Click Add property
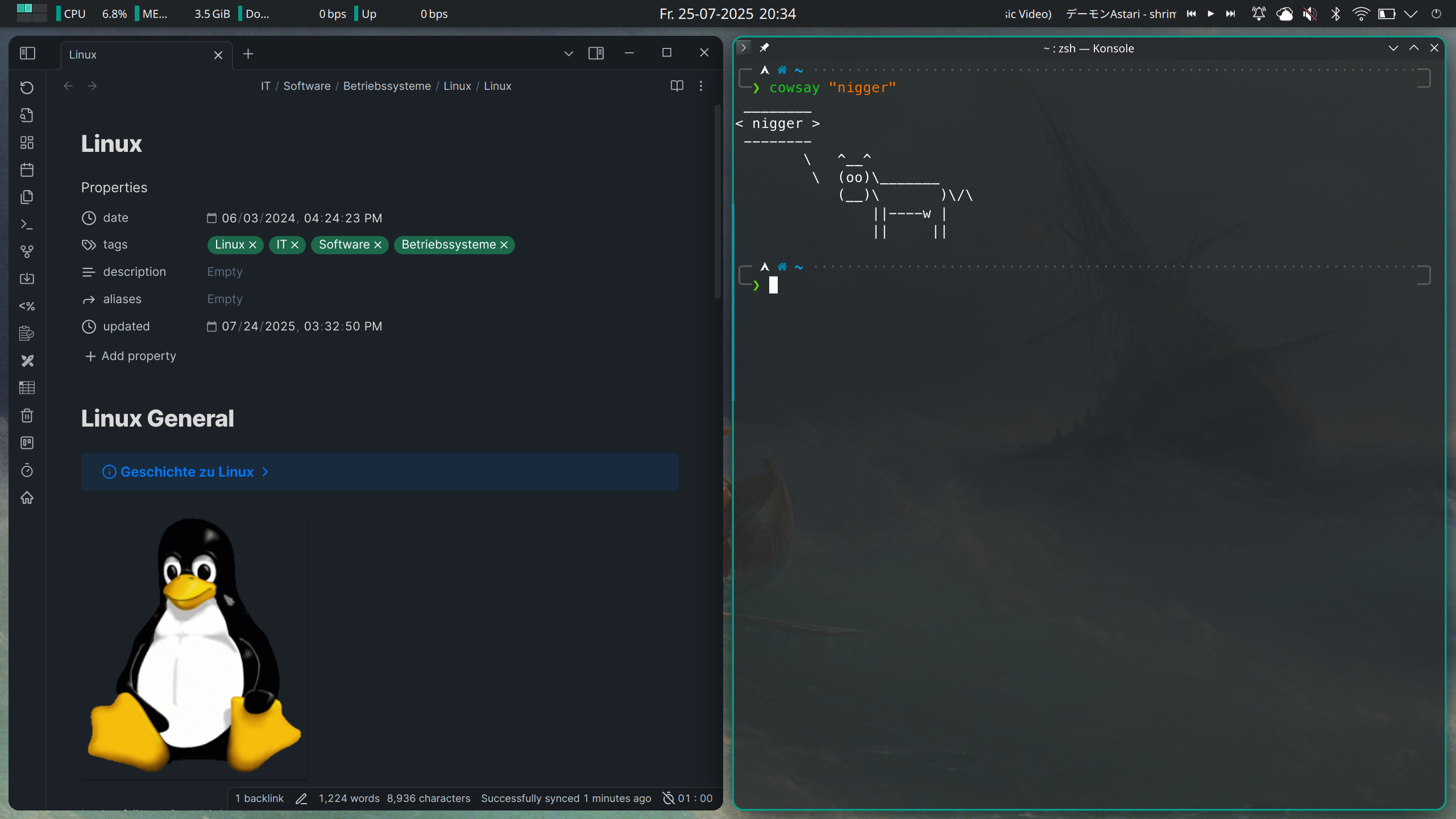Screen dimensions: 1456x819 tap(131, 356)
